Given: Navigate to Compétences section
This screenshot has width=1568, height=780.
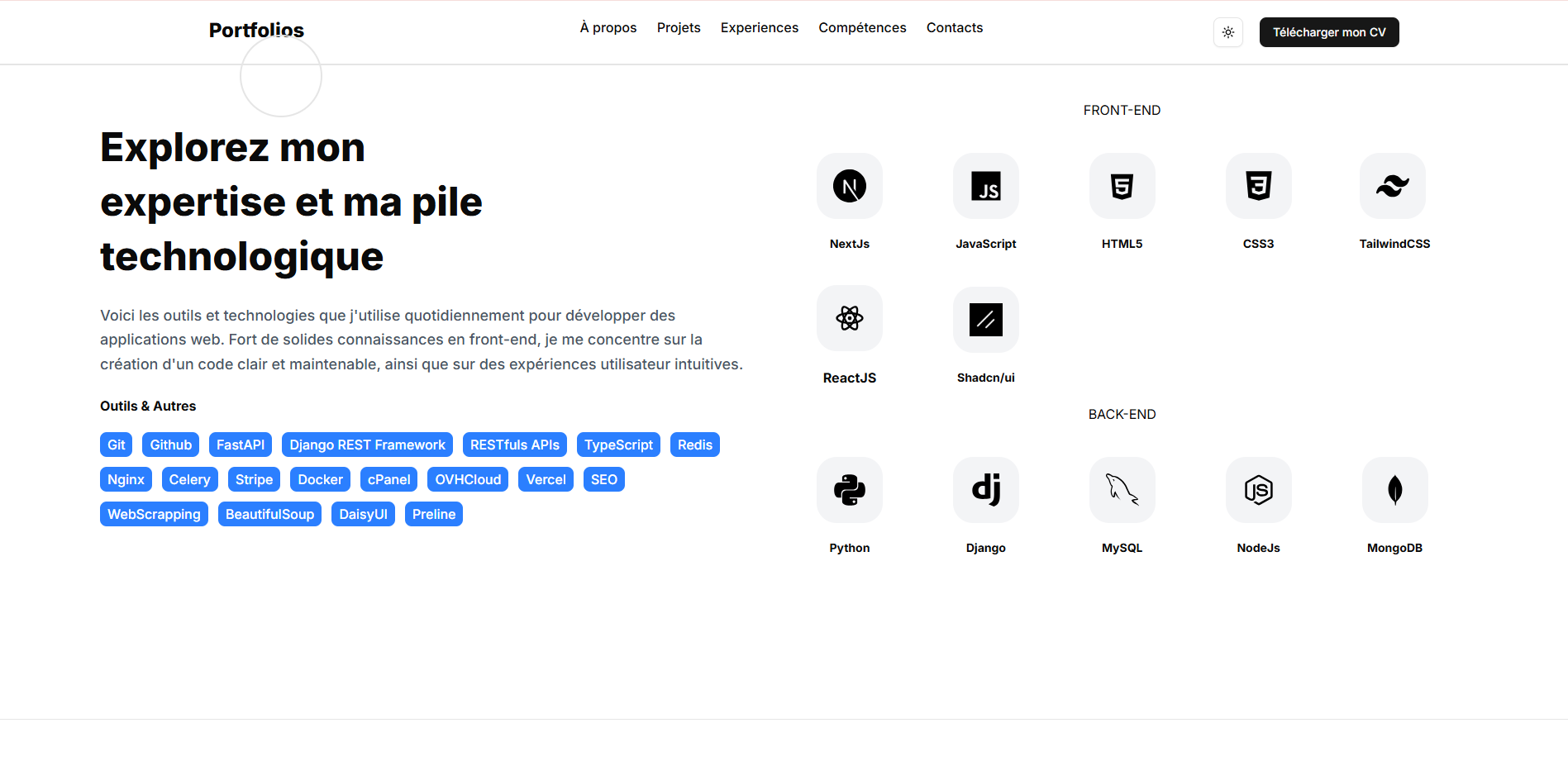Looking at the screenshot, I should tap(862, 28).
